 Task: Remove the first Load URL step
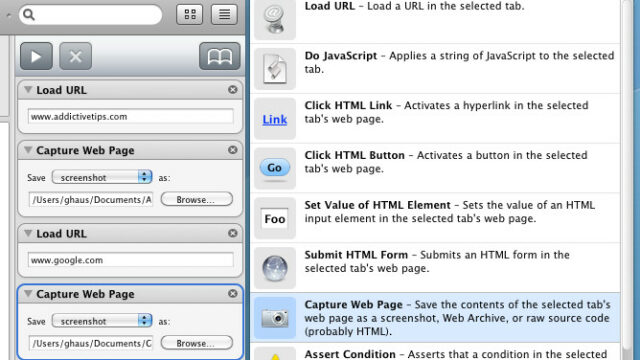click(x=233, y=89)
